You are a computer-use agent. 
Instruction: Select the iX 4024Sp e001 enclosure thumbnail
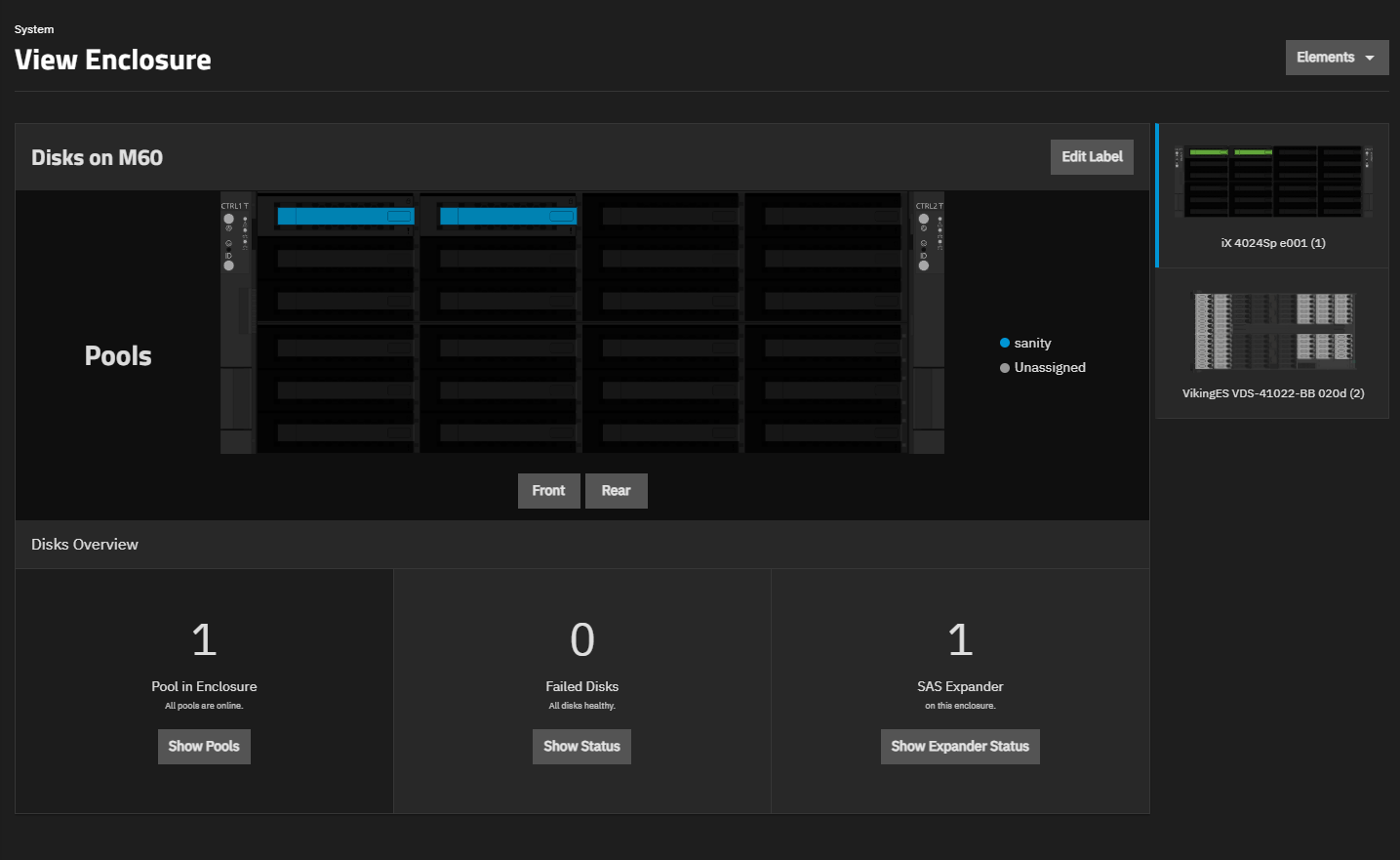(x=1272, y=195)
